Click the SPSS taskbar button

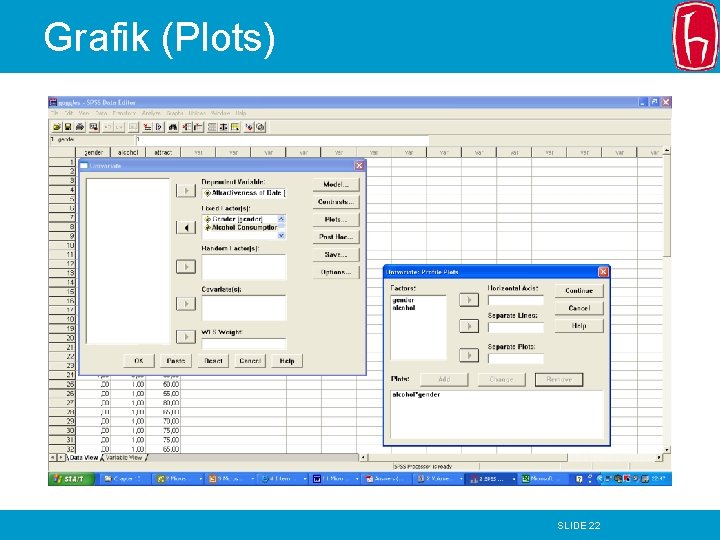492,479
